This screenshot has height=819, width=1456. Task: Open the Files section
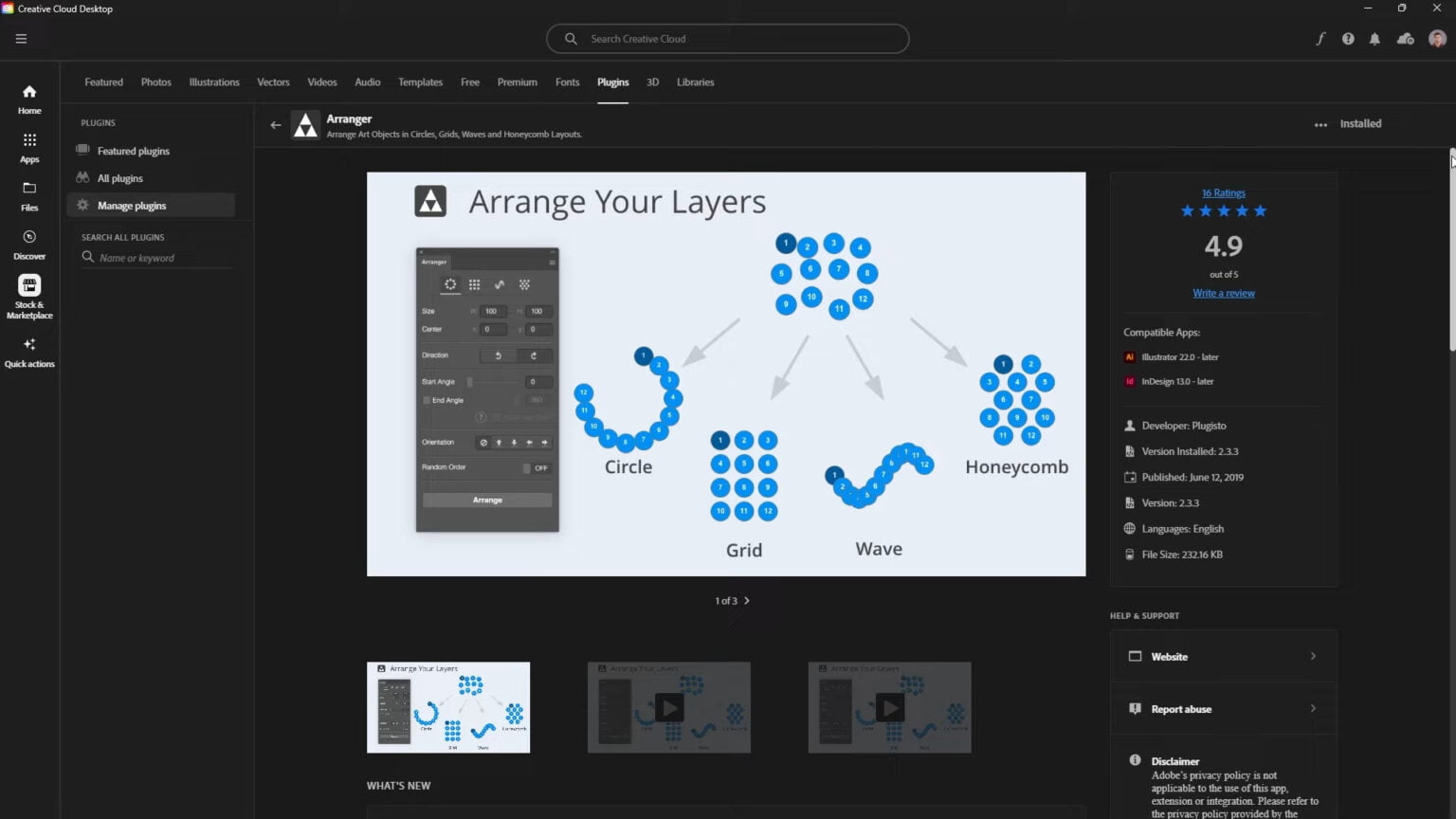[x=28, y=196]
